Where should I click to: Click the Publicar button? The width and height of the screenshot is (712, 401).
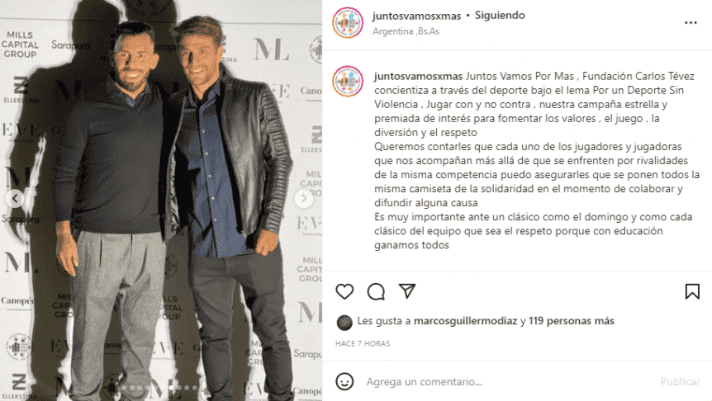(x=680, y=381)
